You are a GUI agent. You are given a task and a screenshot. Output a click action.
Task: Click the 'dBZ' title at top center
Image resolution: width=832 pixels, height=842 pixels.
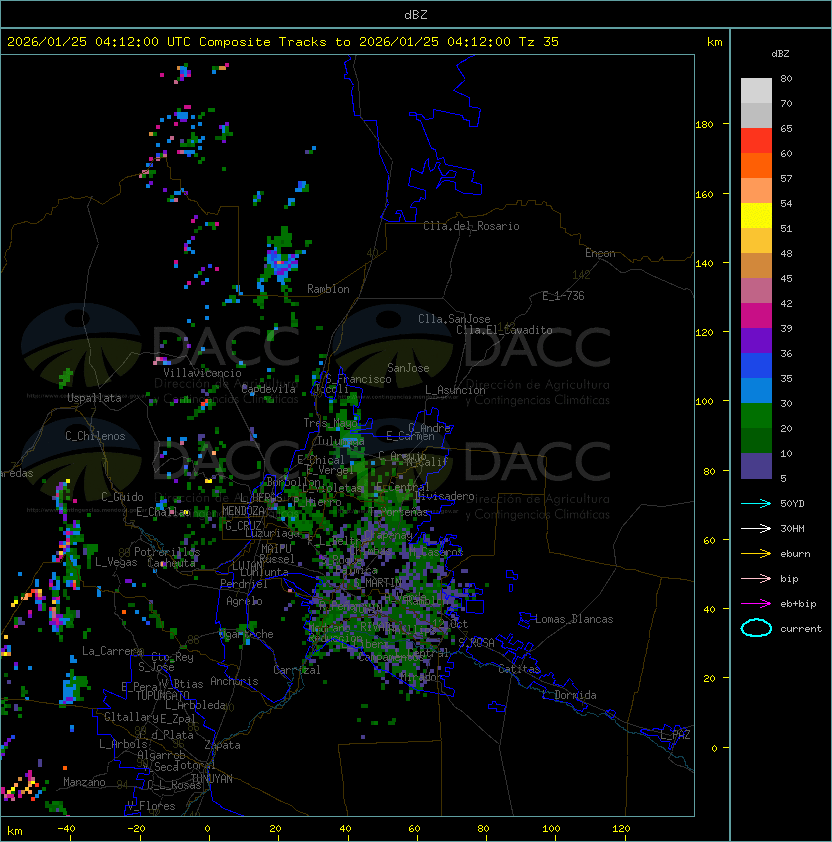click(416, 14)
